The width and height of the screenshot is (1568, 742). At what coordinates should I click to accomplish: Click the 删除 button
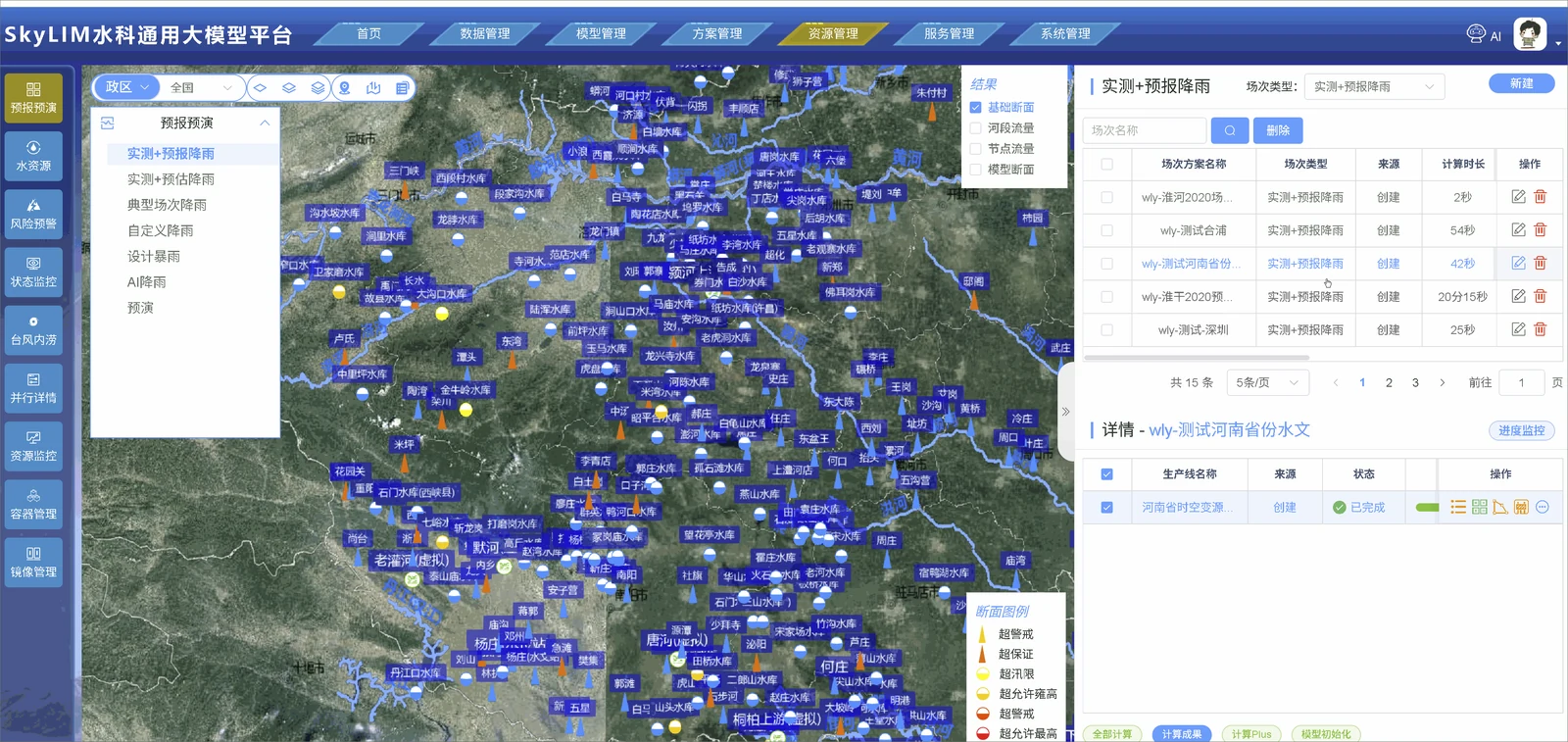tap(1278, 130)
